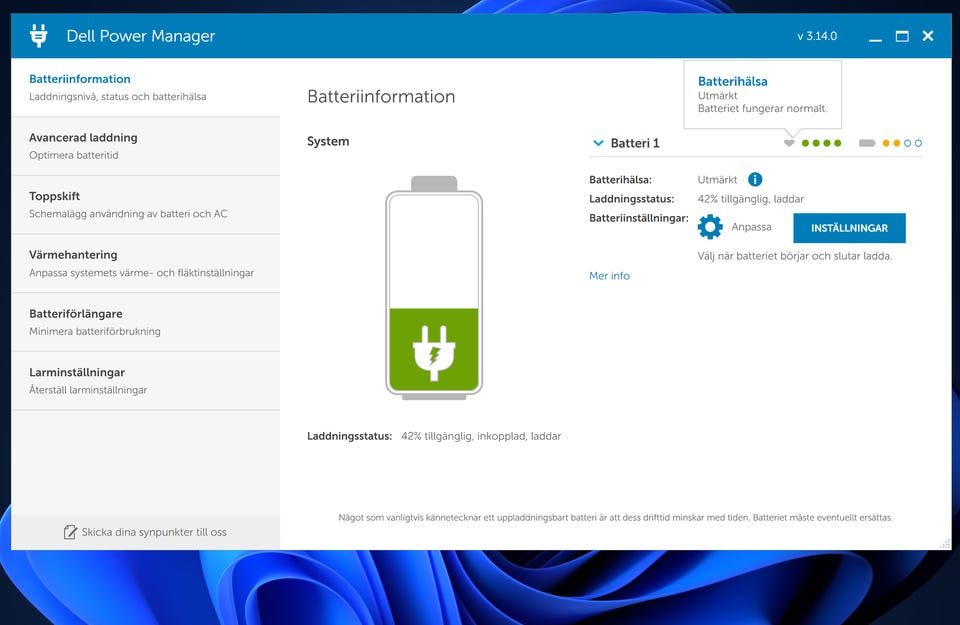960x625 pixels.
Task: Open Larminställningar in the sidebar
Action: pyautogui.click(x=146, y=381)
